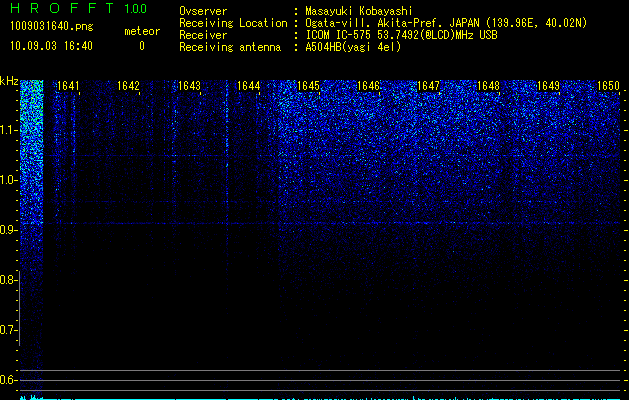Click the Receiving Location label
The height and width of the screenshot is (400, 629).
(x=233, y=23)
